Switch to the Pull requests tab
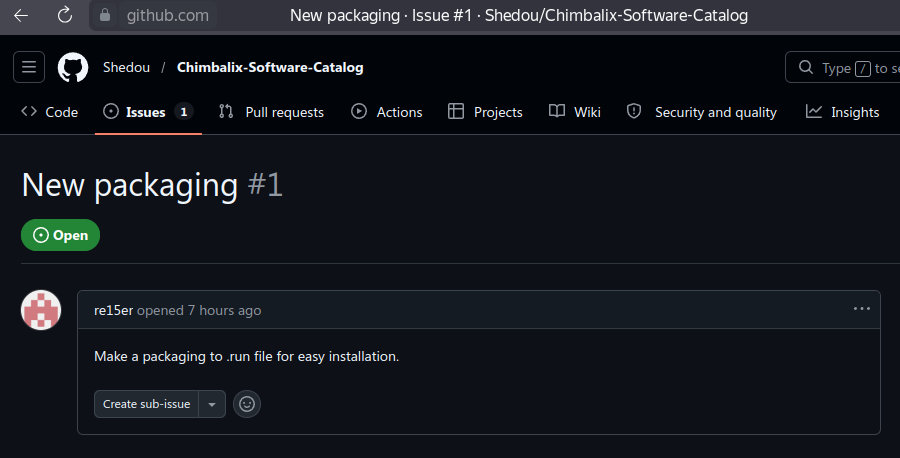Image resolution: width=900 pixels, height=458 pixels. (271, 112)
